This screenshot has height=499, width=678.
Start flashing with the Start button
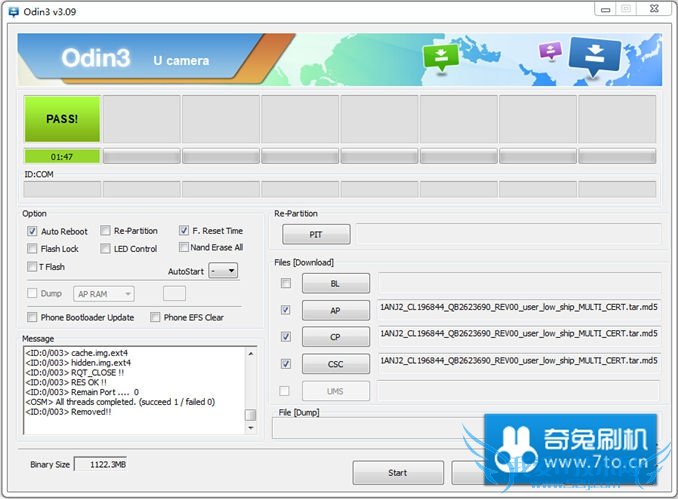(x=398, y=473)
